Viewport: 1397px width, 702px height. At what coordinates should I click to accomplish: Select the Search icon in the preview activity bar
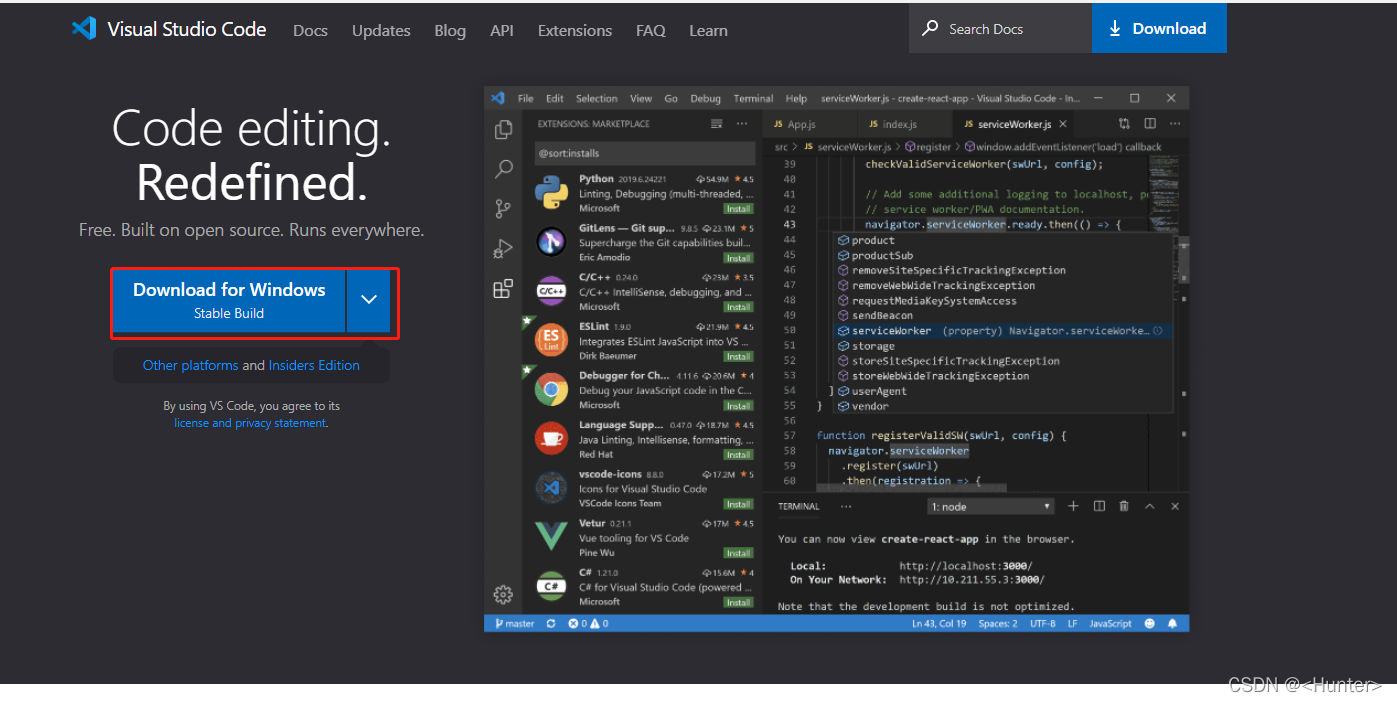504,169
